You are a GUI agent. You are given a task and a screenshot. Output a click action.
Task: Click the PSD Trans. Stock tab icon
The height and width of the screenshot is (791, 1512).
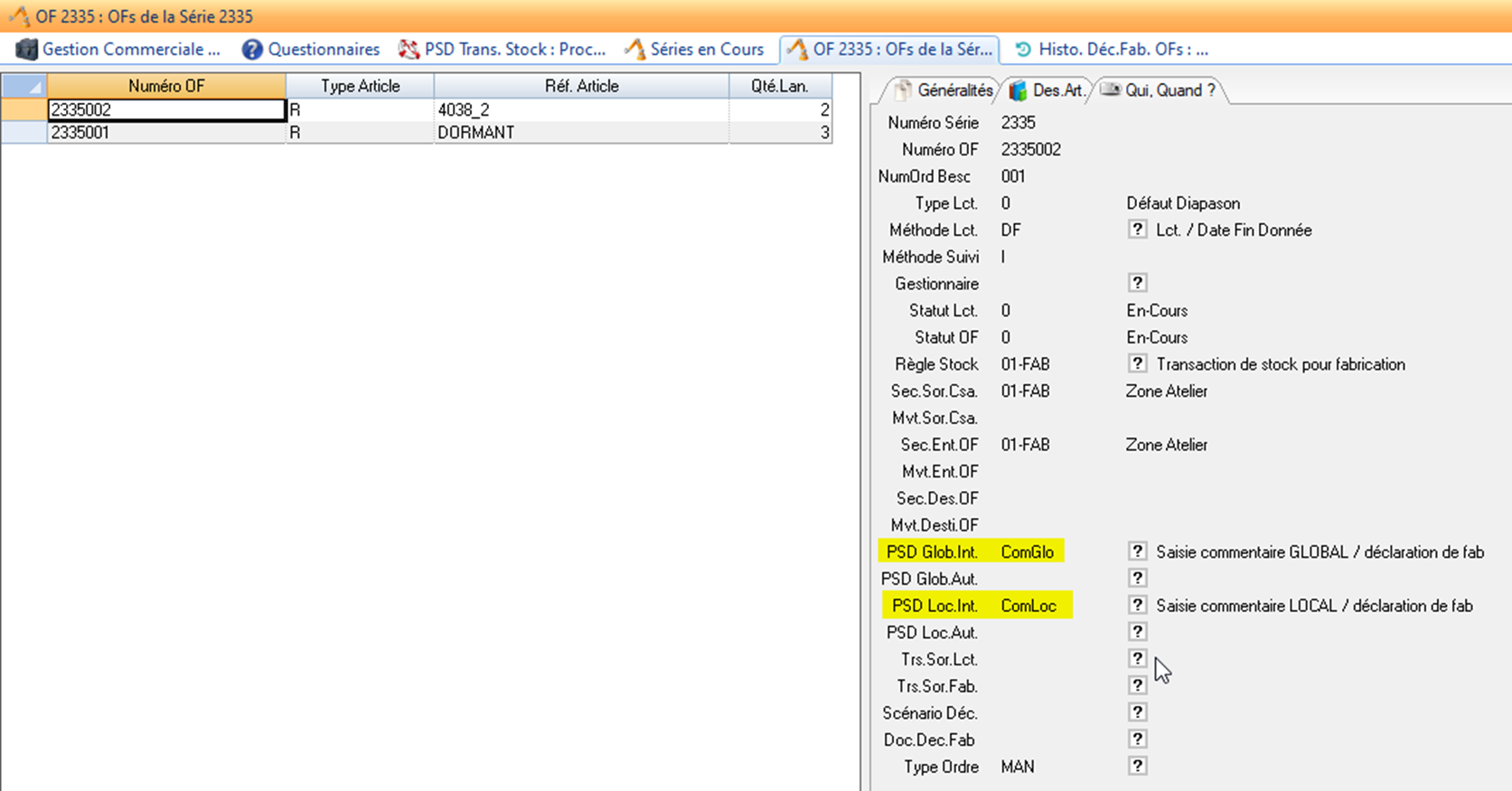409,50
